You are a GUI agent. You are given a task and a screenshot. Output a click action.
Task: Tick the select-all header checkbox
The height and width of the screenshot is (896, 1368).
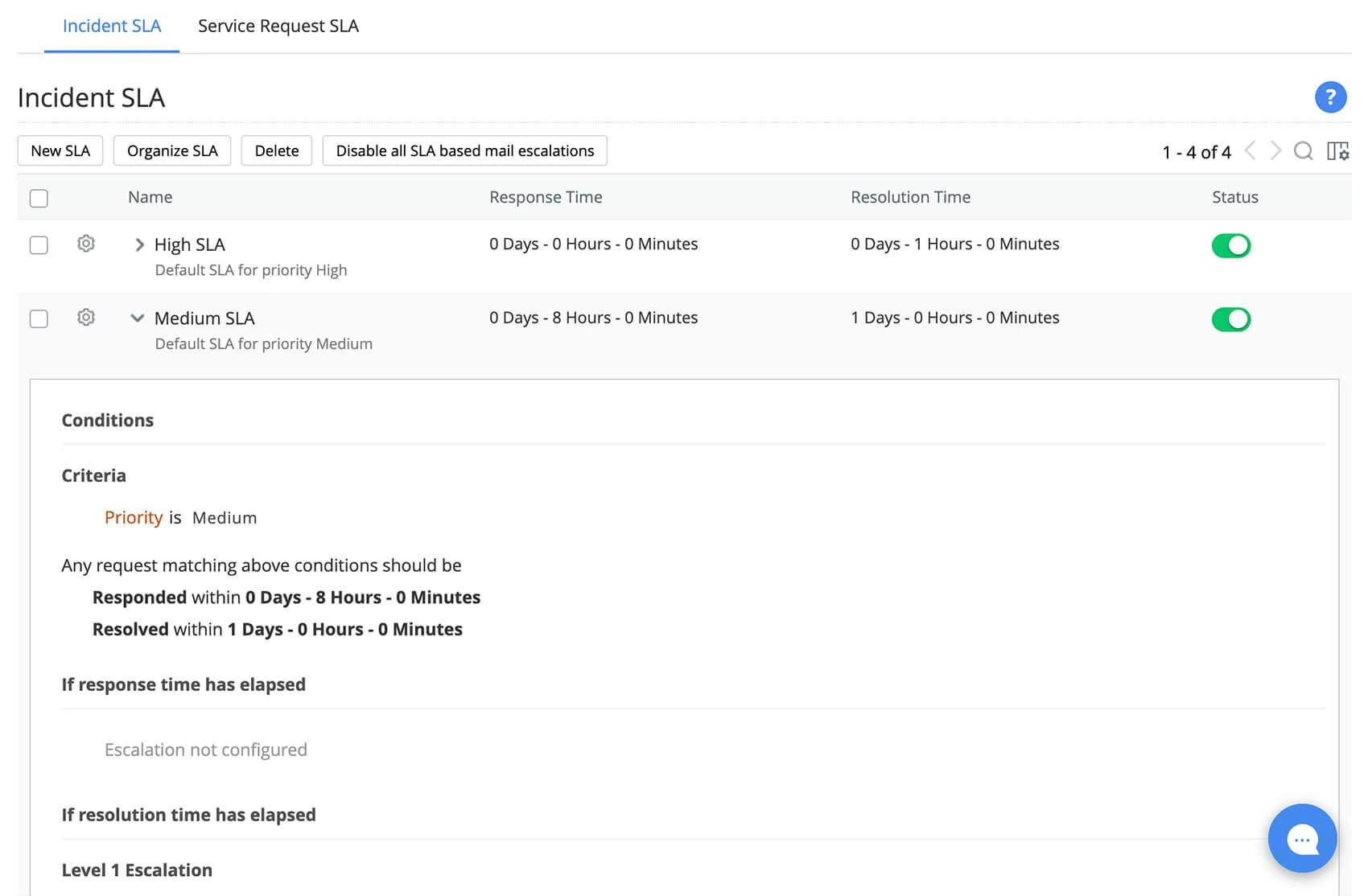[39, 199]
